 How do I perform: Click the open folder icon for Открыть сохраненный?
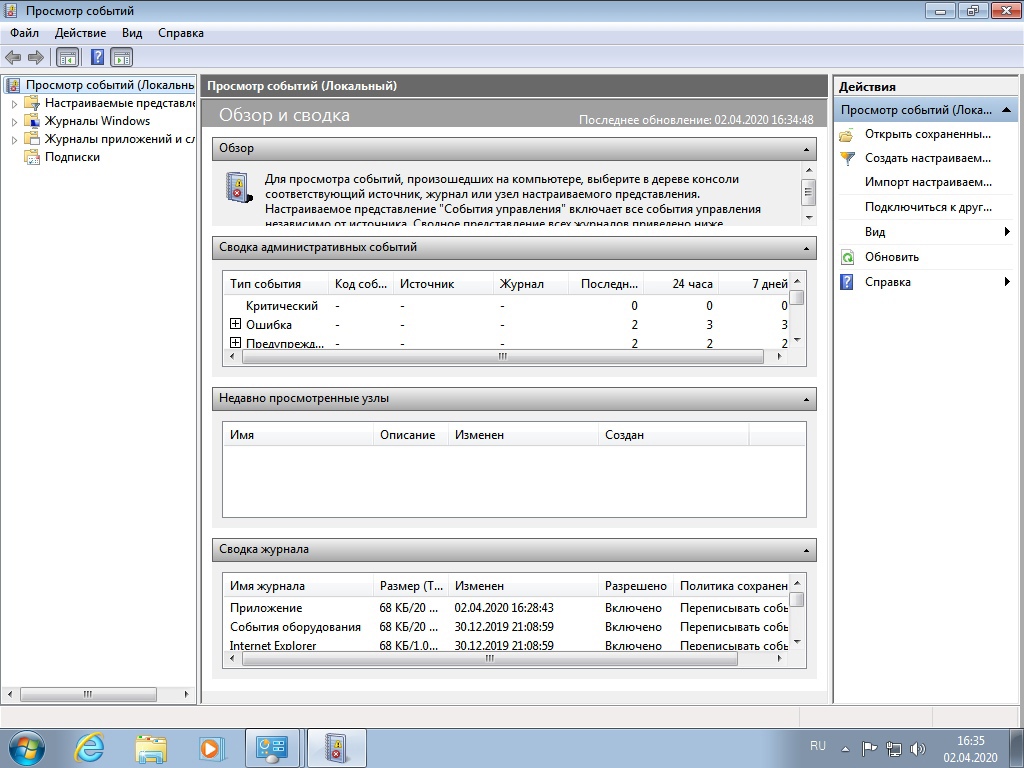click(x=847, y=134)
